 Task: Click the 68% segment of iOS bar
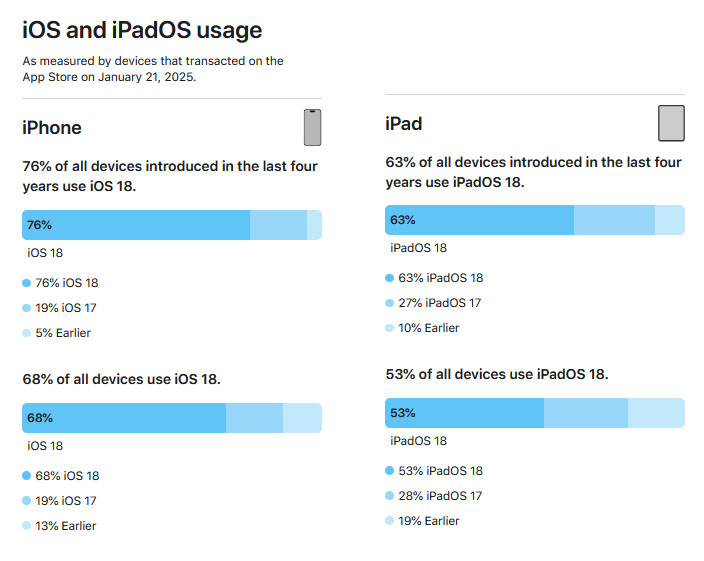pyautogui.click(x=124, y=418)
